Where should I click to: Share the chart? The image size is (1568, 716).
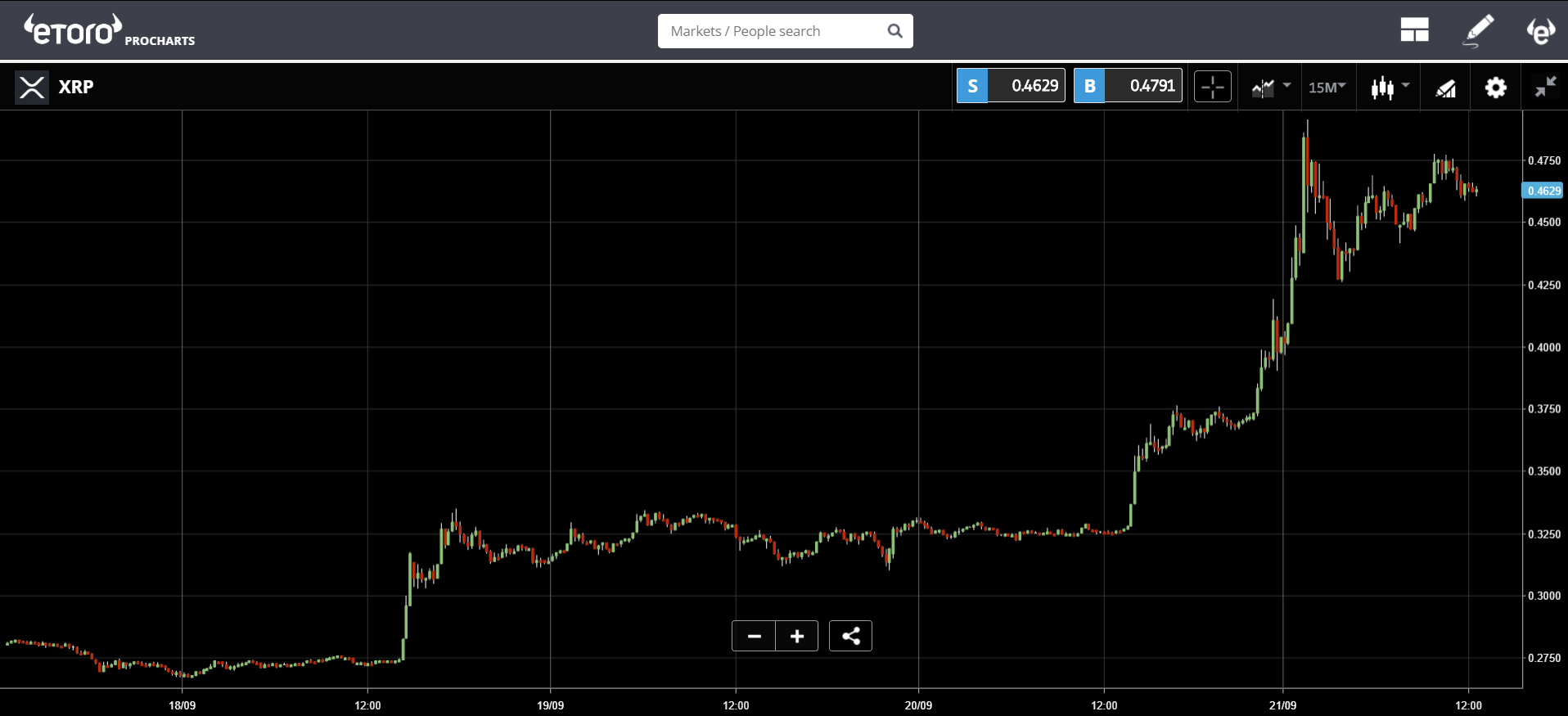coord(850,636)
